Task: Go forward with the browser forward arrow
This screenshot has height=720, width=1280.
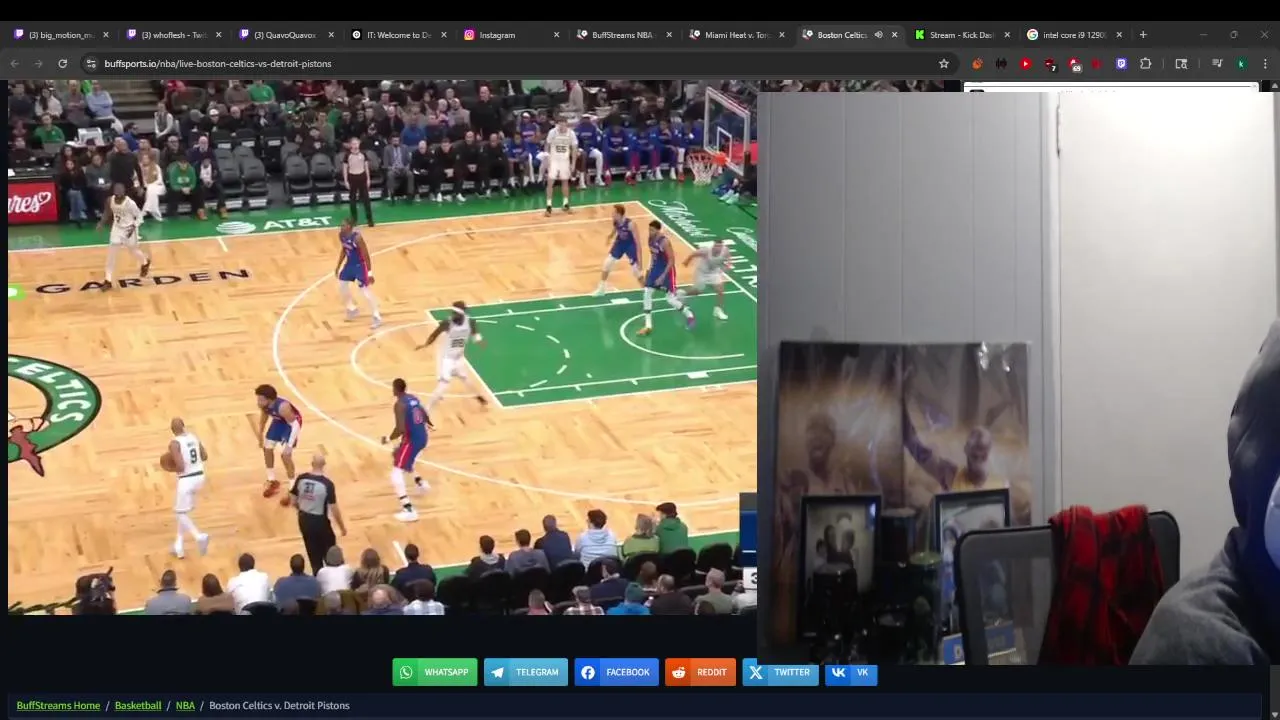Action: 38,63
